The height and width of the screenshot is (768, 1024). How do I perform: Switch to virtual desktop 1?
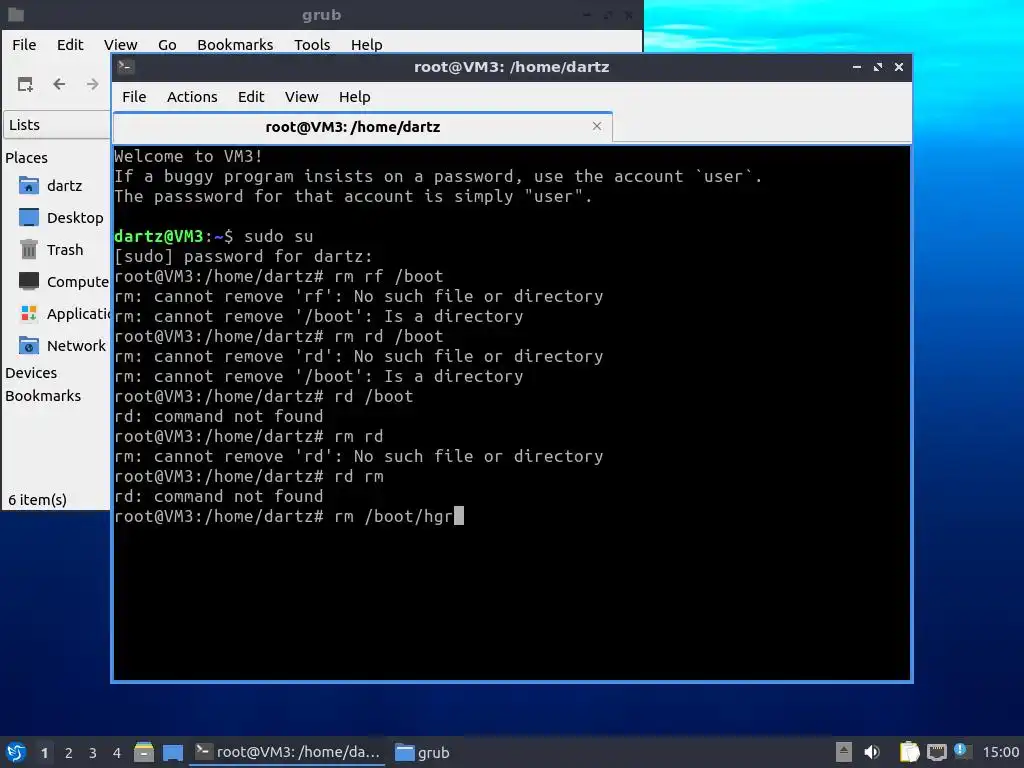tap(44, 753)
